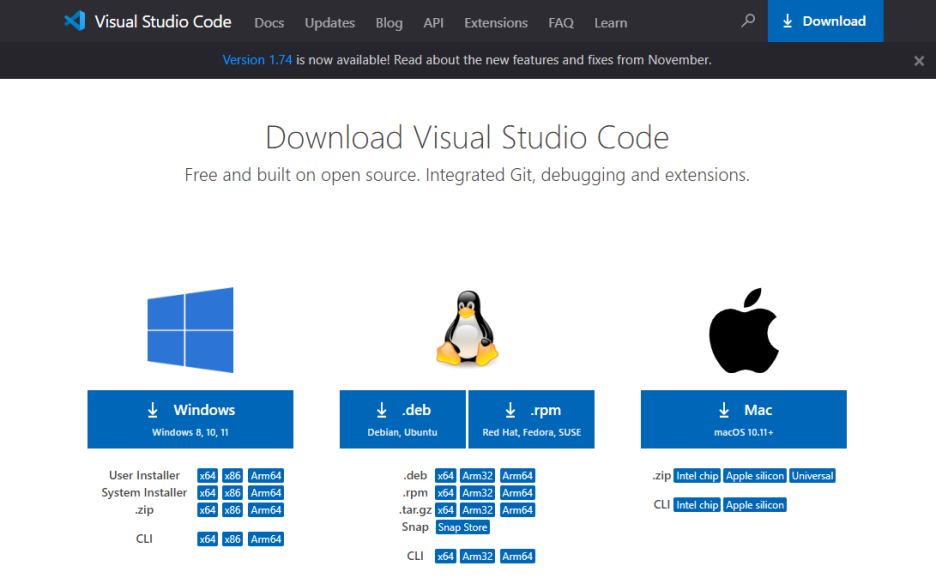Select Windows User Installer x64

click(207, 476)
